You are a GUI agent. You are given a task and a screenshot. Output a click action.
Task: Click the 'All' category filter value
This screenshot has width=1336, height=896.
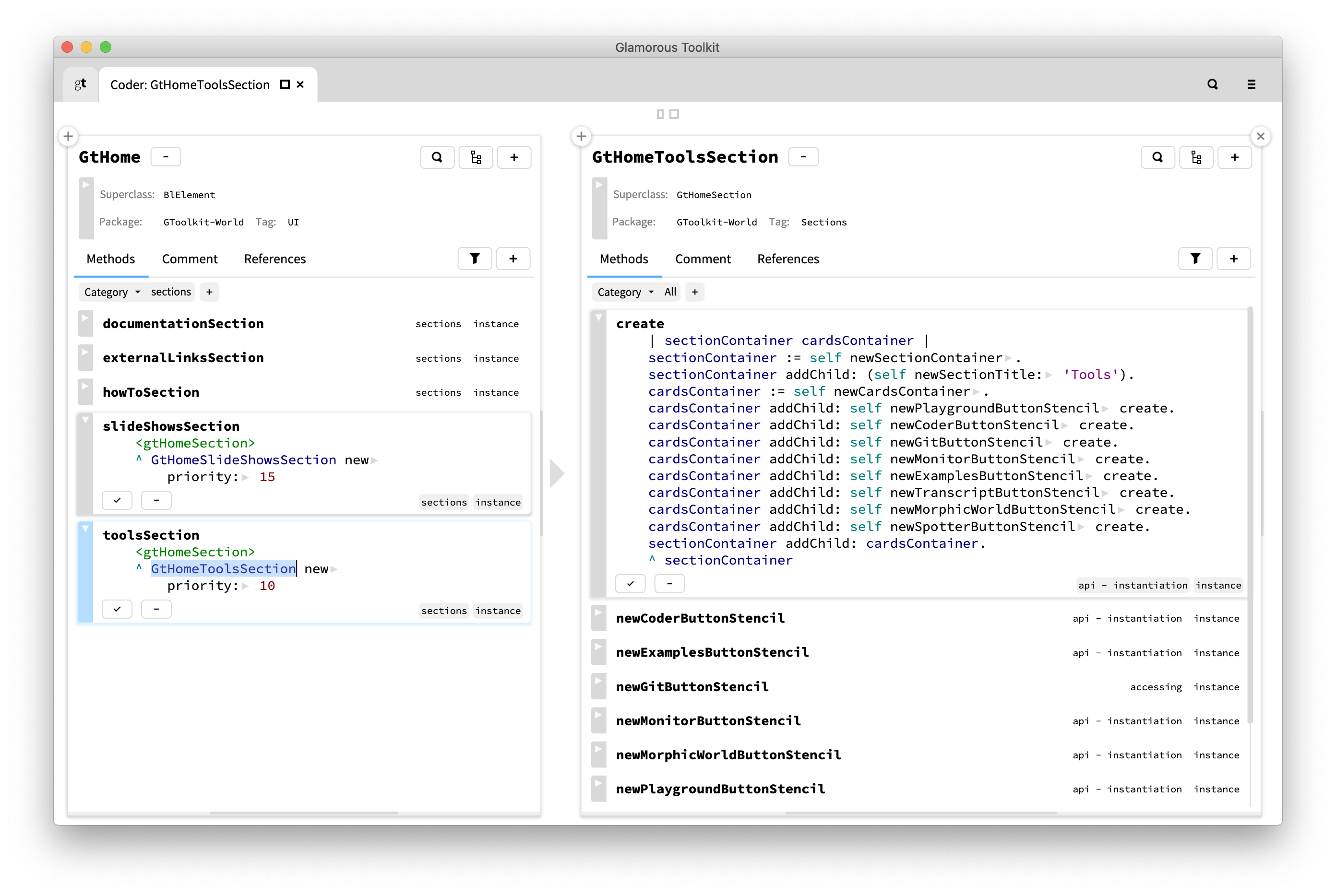coord(670,292)
